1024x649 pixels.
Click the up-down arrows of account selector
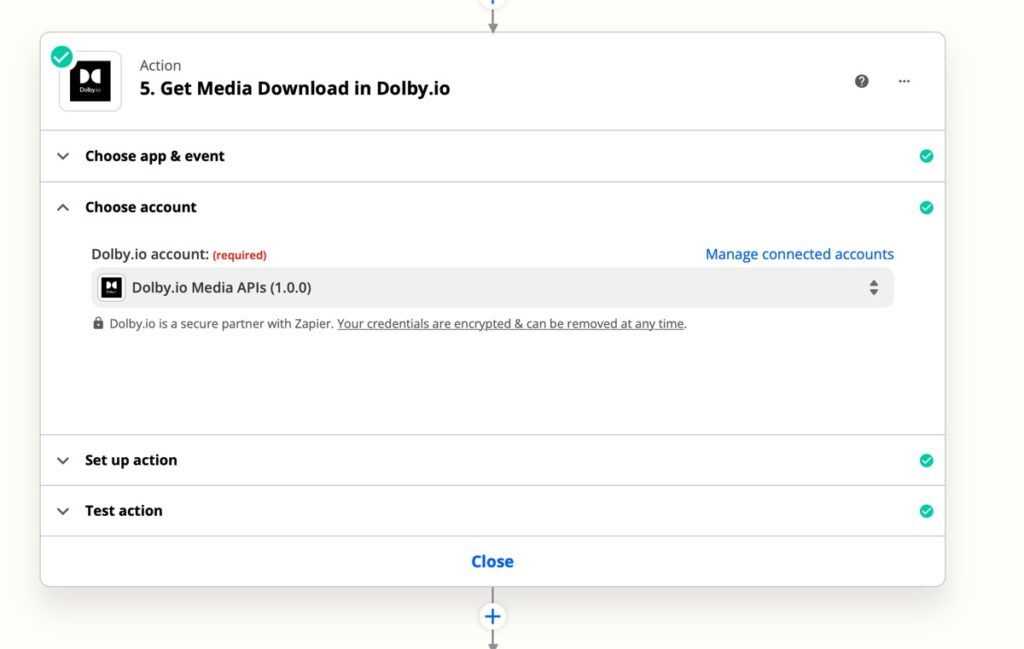coord(873,287)
